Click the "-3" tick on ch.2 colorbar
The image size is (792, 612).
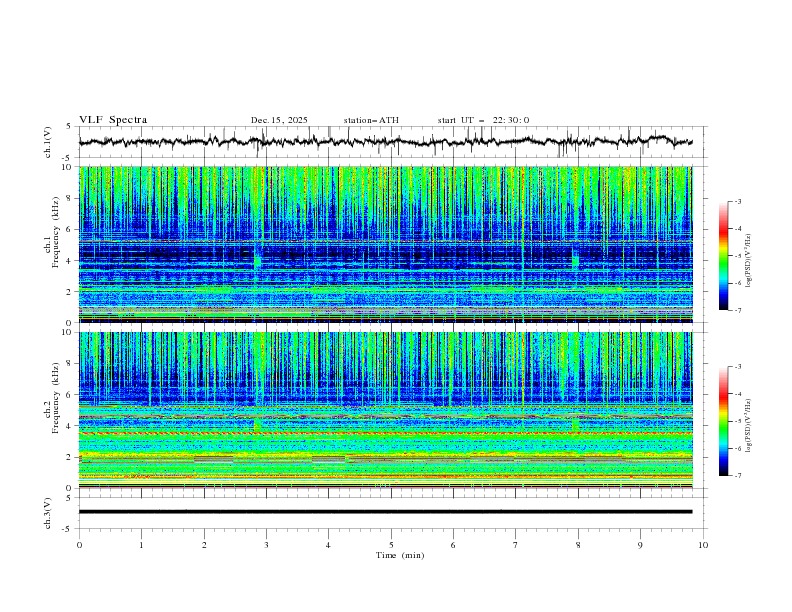tap(737, 367)
